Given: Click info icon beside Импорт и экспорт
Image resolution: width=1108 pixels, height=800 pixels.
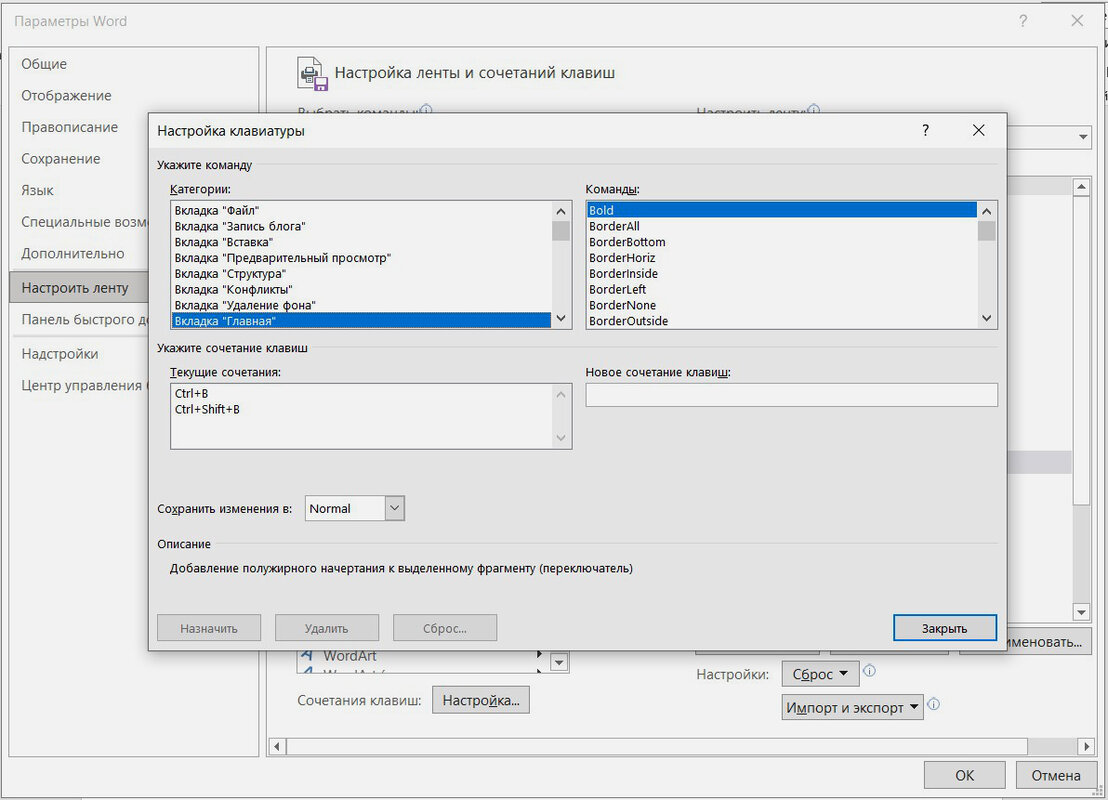Looking at the screenshot, I should (x=932, y=706).
